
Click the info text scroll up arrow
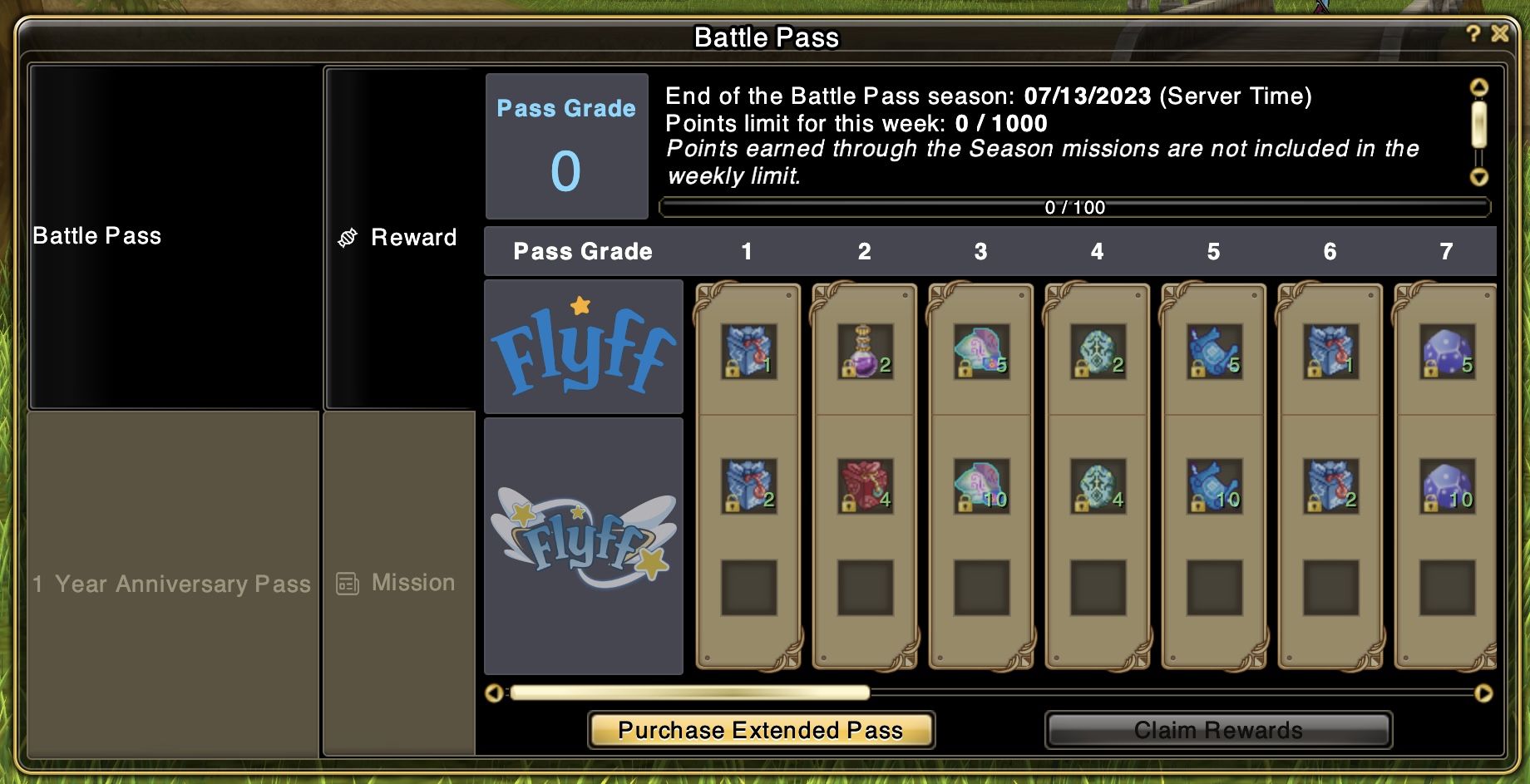(1479, 87)
